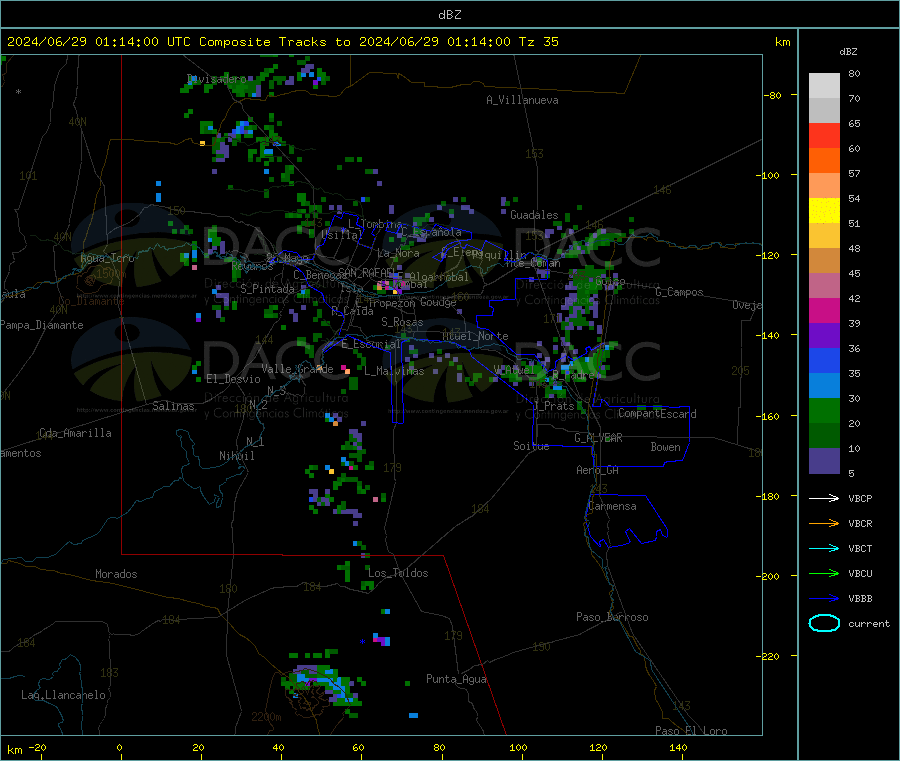Click the orange VBCR arrow legend icon
900x761 pixels.
(824, 523)
